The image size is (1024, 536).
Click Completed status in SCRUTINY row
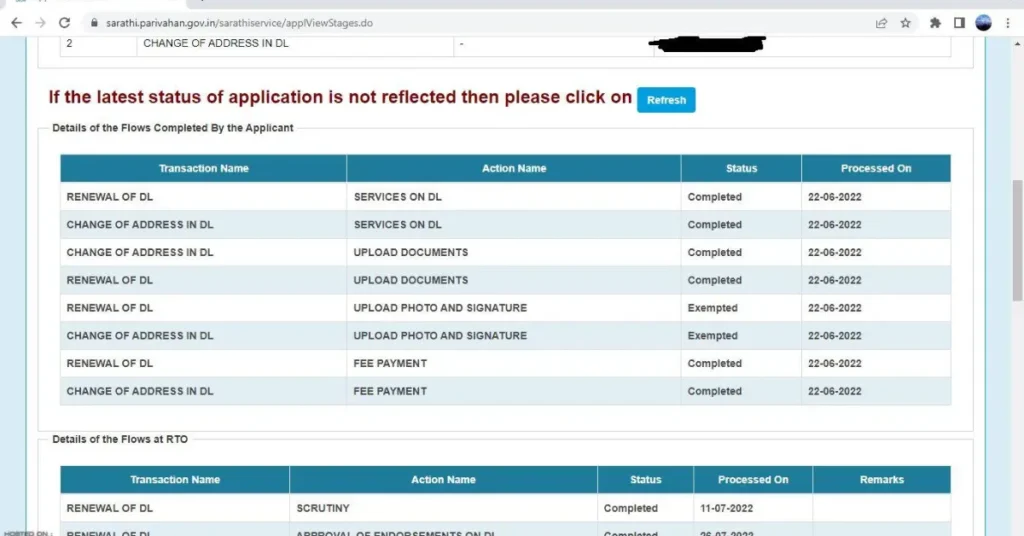tap(631, 508)
